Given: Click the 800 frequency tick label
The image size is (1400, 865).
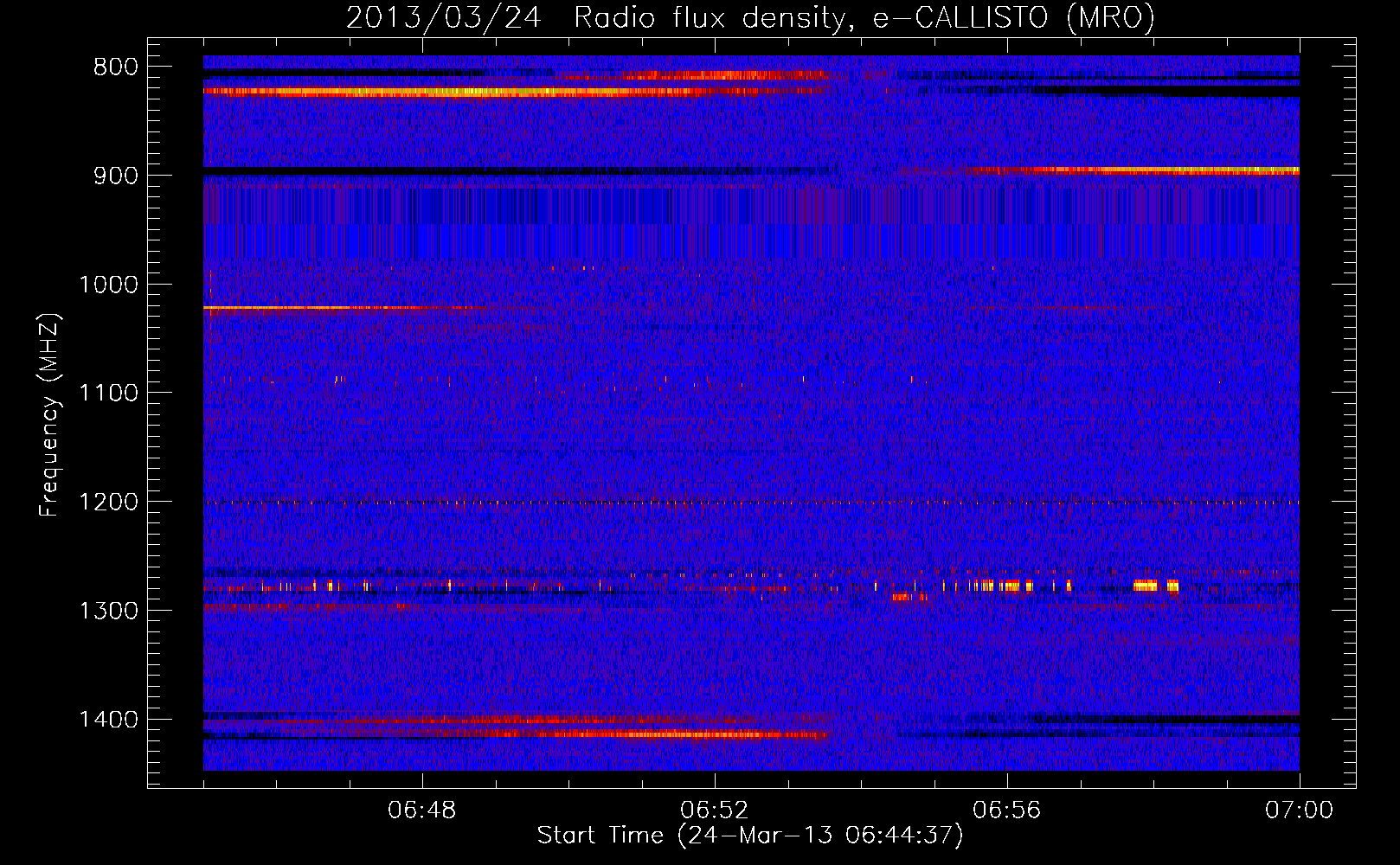Looking at the screenshot, I should [116, 67].
